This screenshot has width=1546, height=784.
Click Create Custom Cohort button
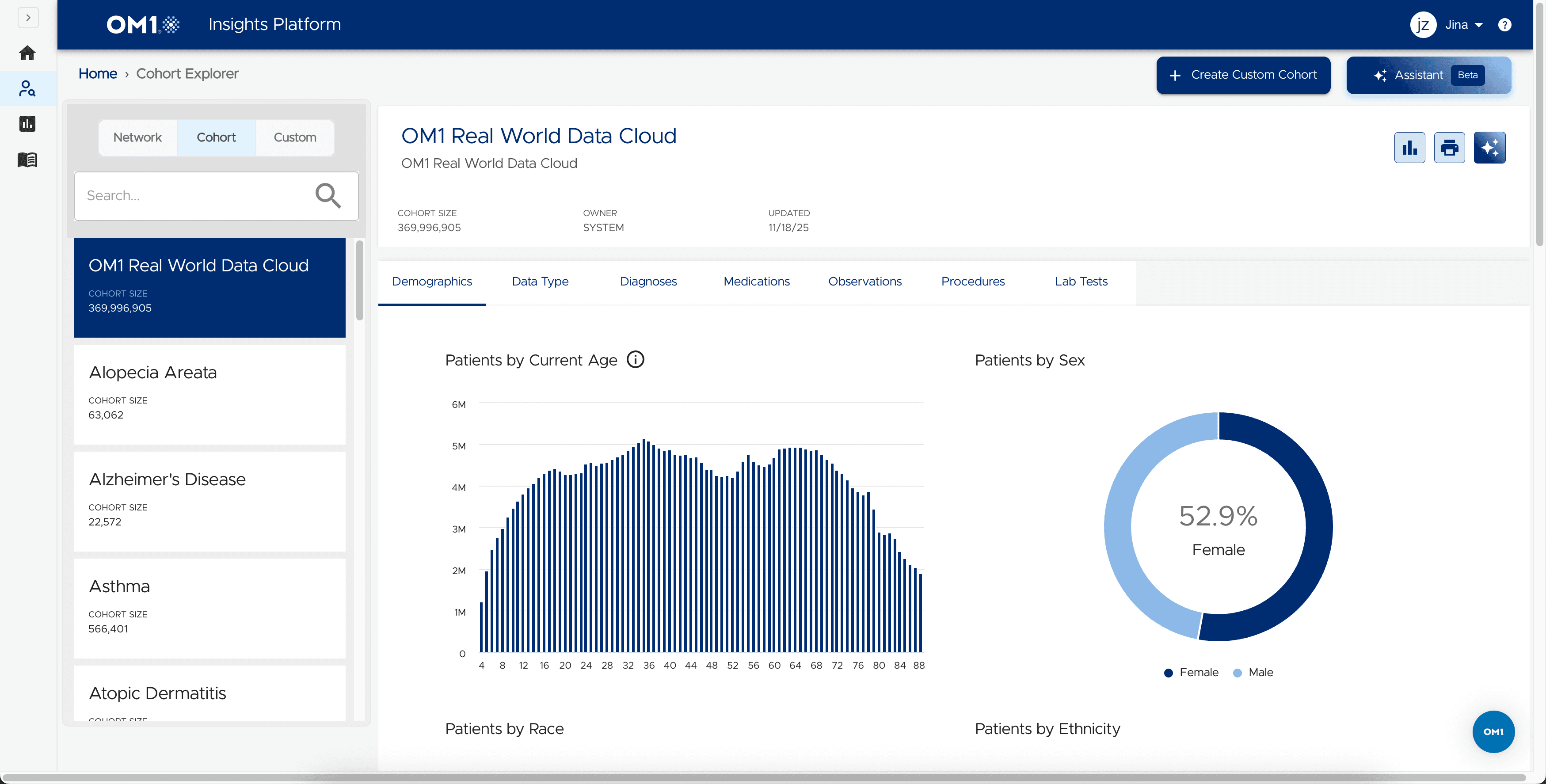tap(1244, 75)
